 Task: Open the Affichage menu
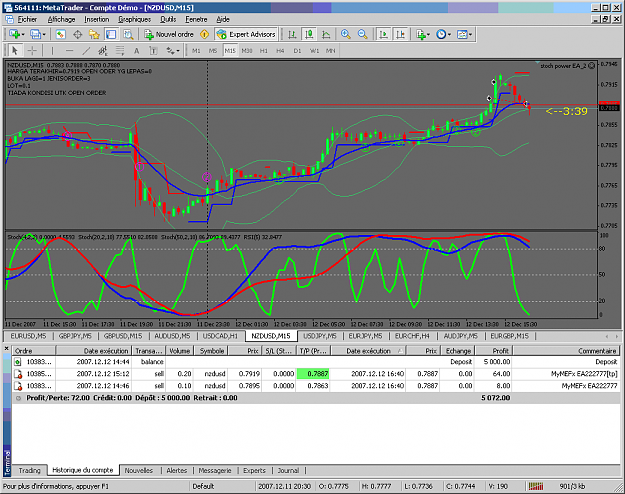tap(61, 19)
